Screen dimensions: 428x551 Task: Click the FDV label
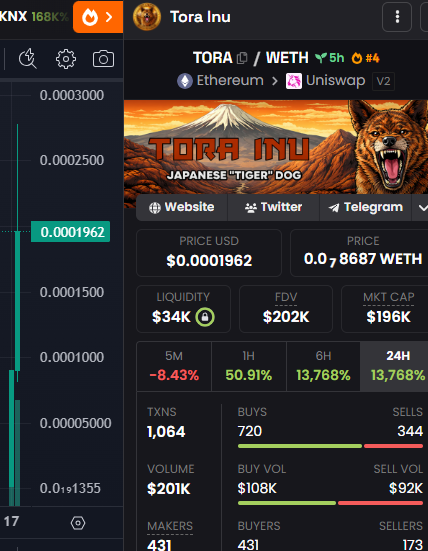[286, 297]
